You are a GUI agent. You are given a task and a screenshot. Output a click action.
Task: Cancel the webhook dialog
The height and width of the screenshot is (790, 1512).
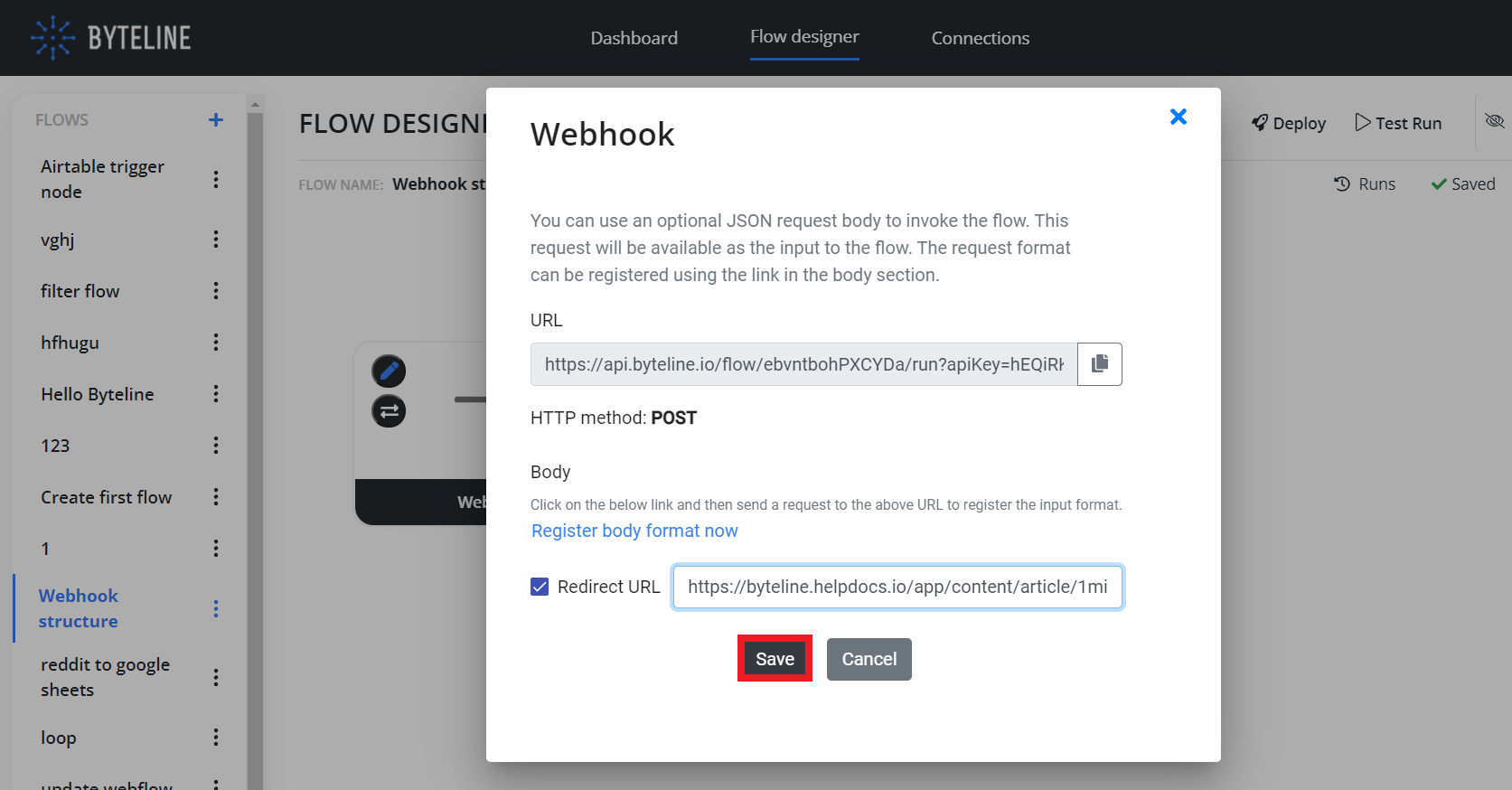click(x=869, y=659)
